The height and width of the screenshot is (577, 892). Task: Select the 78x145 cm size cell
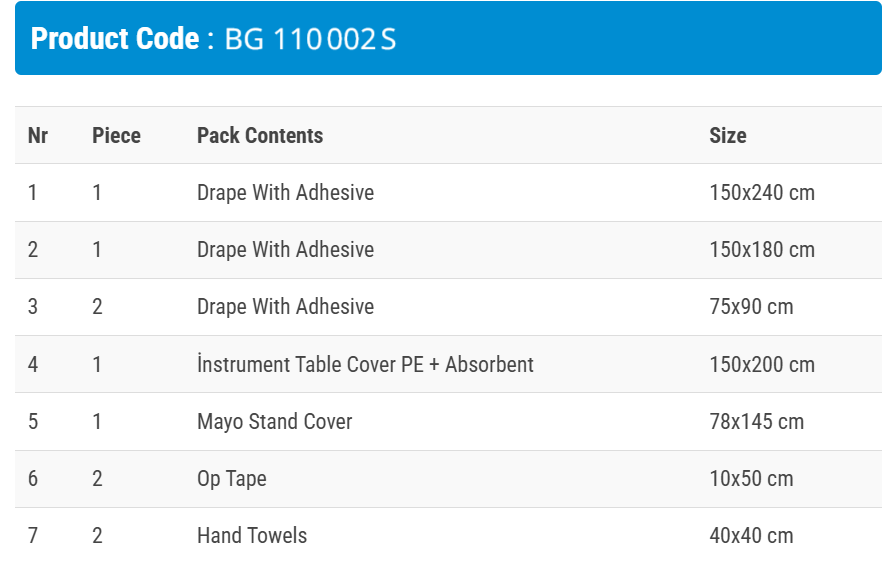click(756, 422)
